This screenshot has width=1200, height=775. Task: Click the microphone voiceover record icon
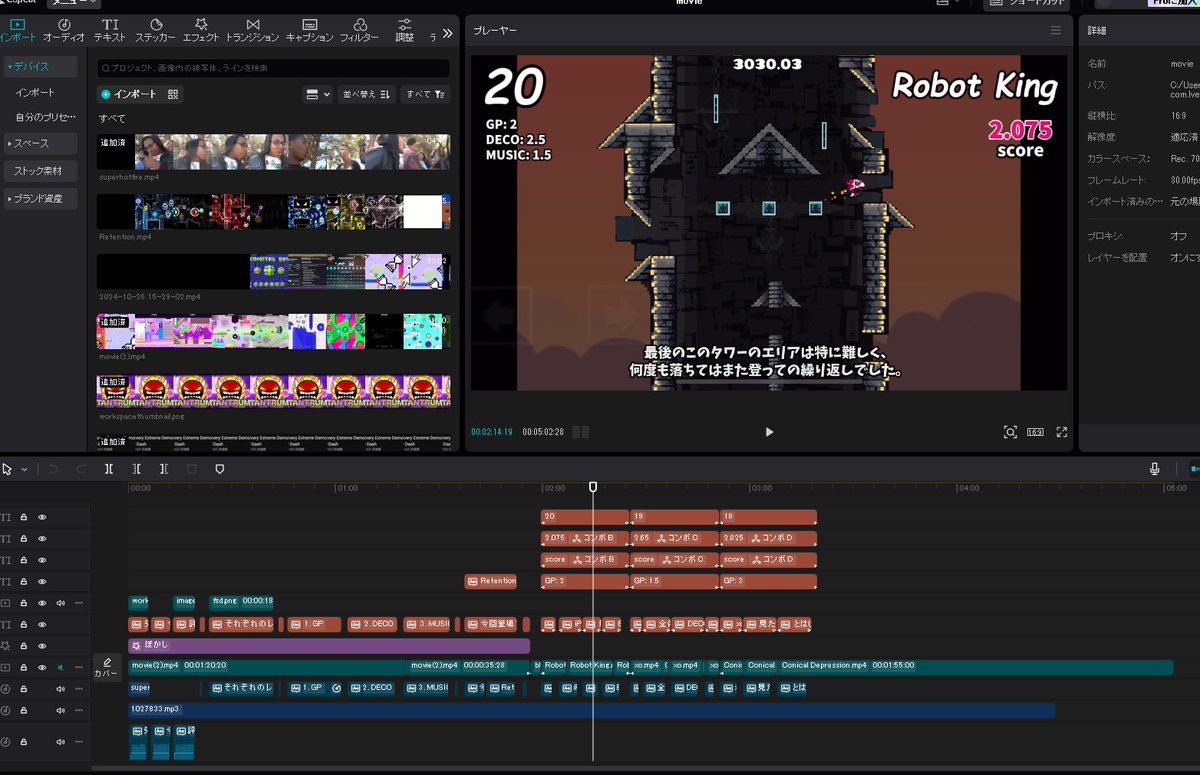(x=1155, y=469)
